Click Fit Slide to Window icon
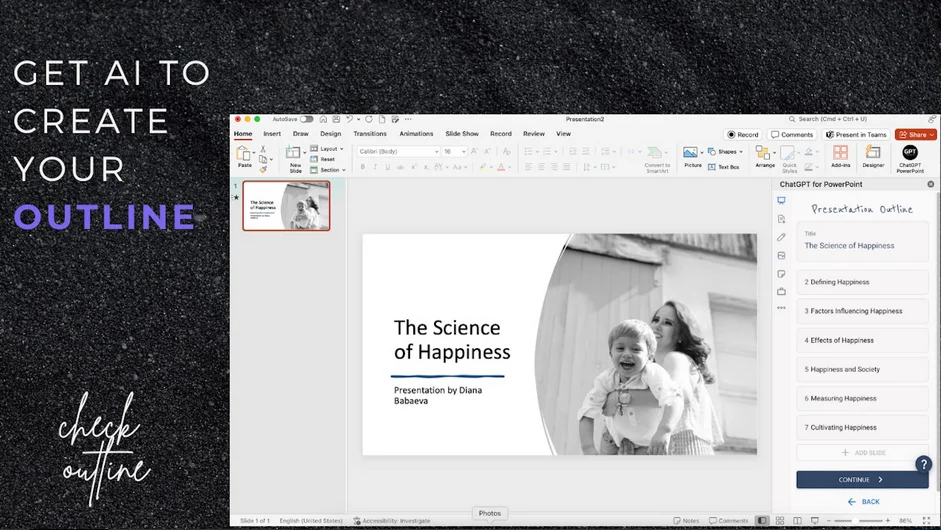The image size is (941, 530). pos(927,520)
